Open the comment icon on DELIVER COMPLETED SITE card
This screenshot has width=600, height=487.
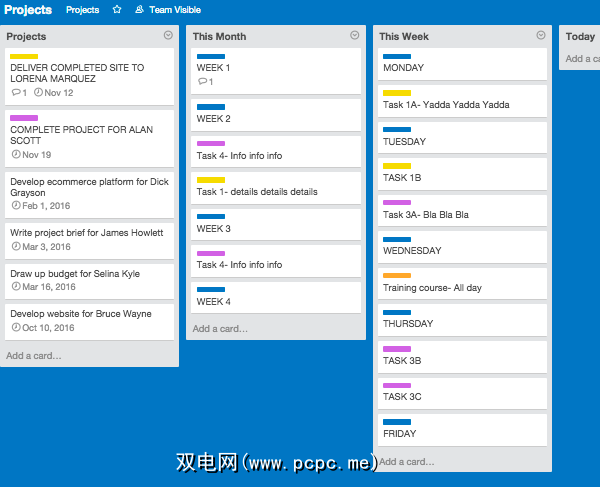click(x=16, y=93)
